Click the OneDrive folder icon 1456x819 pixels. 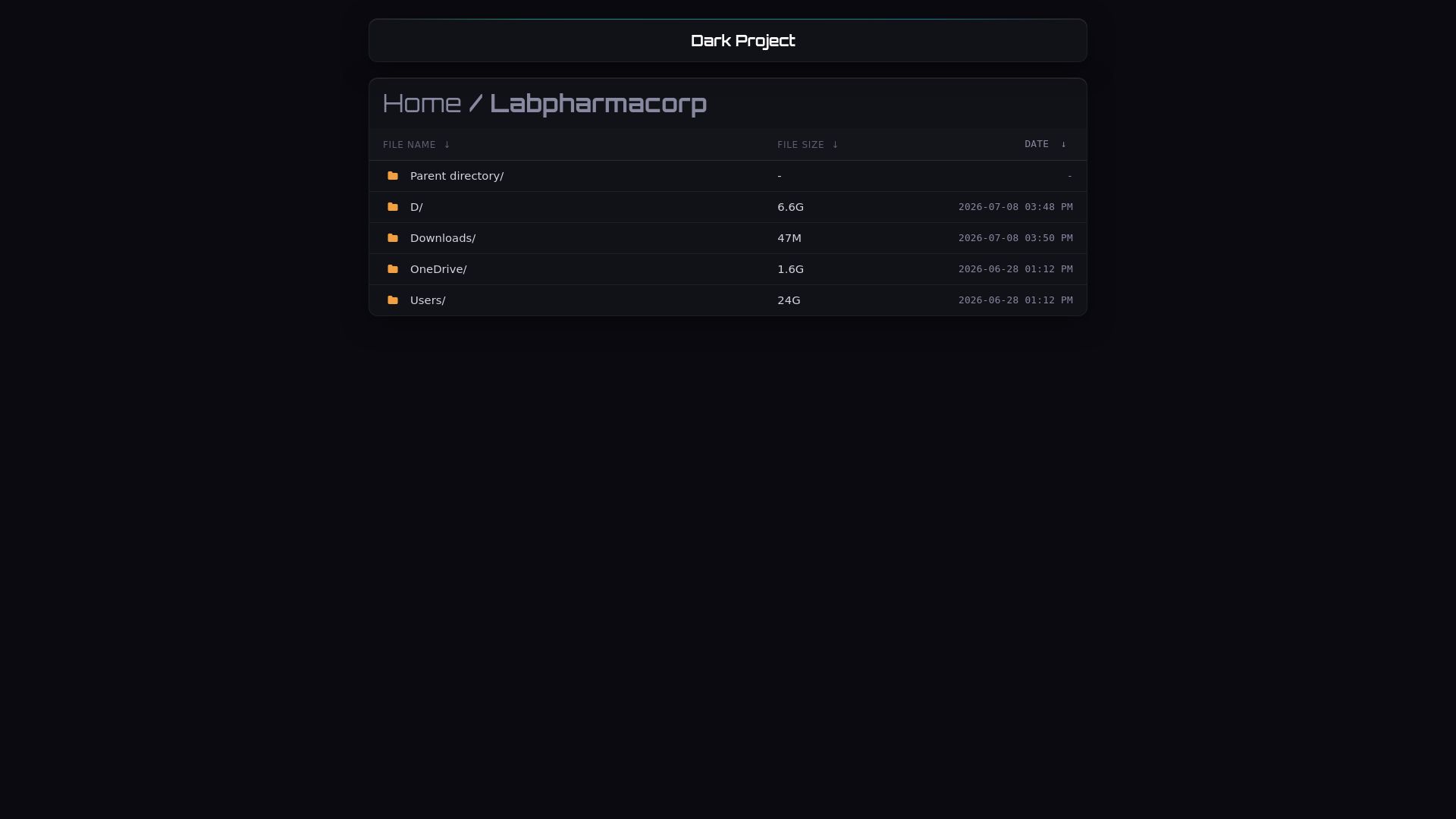click(x=393, y=269)
